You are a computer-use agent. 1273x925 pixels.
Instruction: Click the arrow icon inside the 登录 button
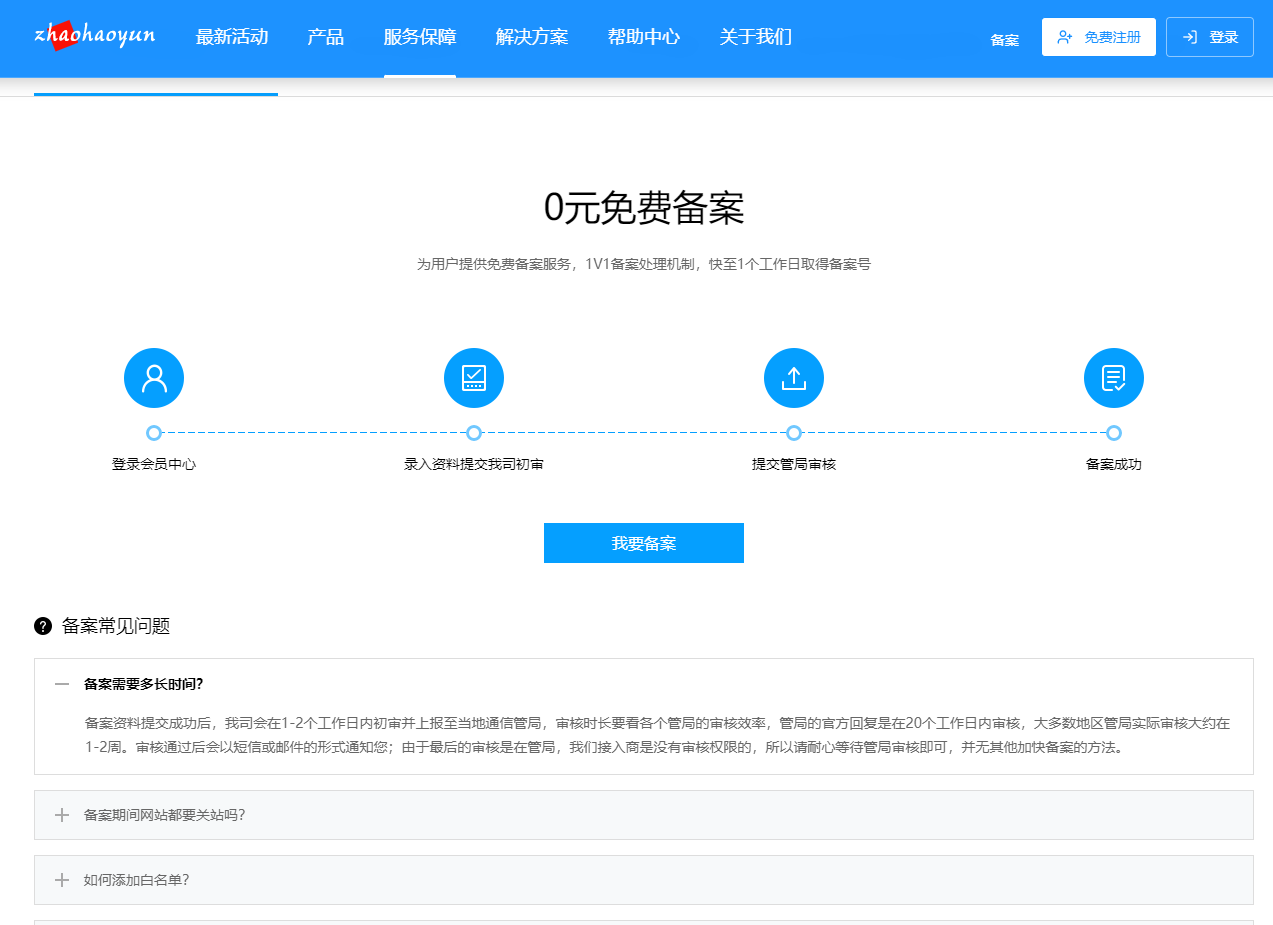pyautogui.click(x=1190, y=36)
